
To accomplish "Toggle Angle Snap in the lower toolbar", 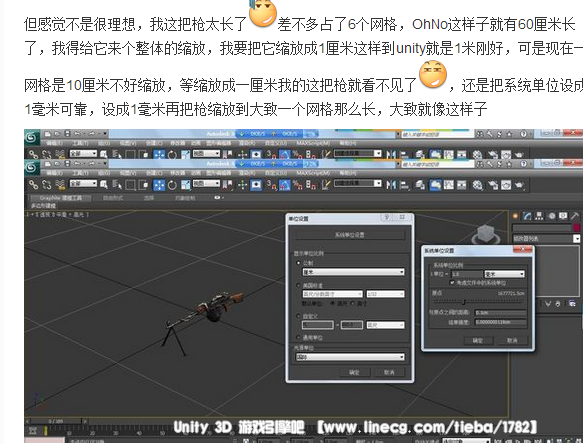I will (x=284, y=184).
